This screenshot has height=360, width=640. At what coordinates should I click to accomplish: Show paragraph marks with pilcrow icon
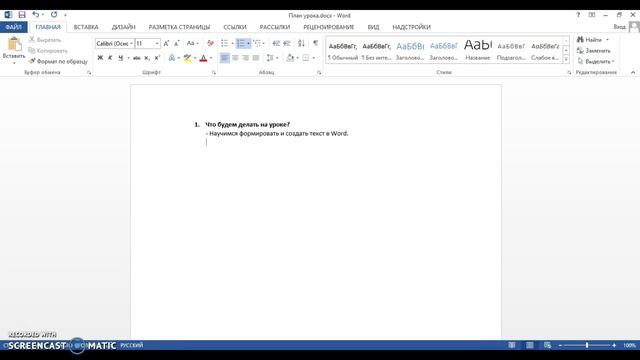point(316,43)
